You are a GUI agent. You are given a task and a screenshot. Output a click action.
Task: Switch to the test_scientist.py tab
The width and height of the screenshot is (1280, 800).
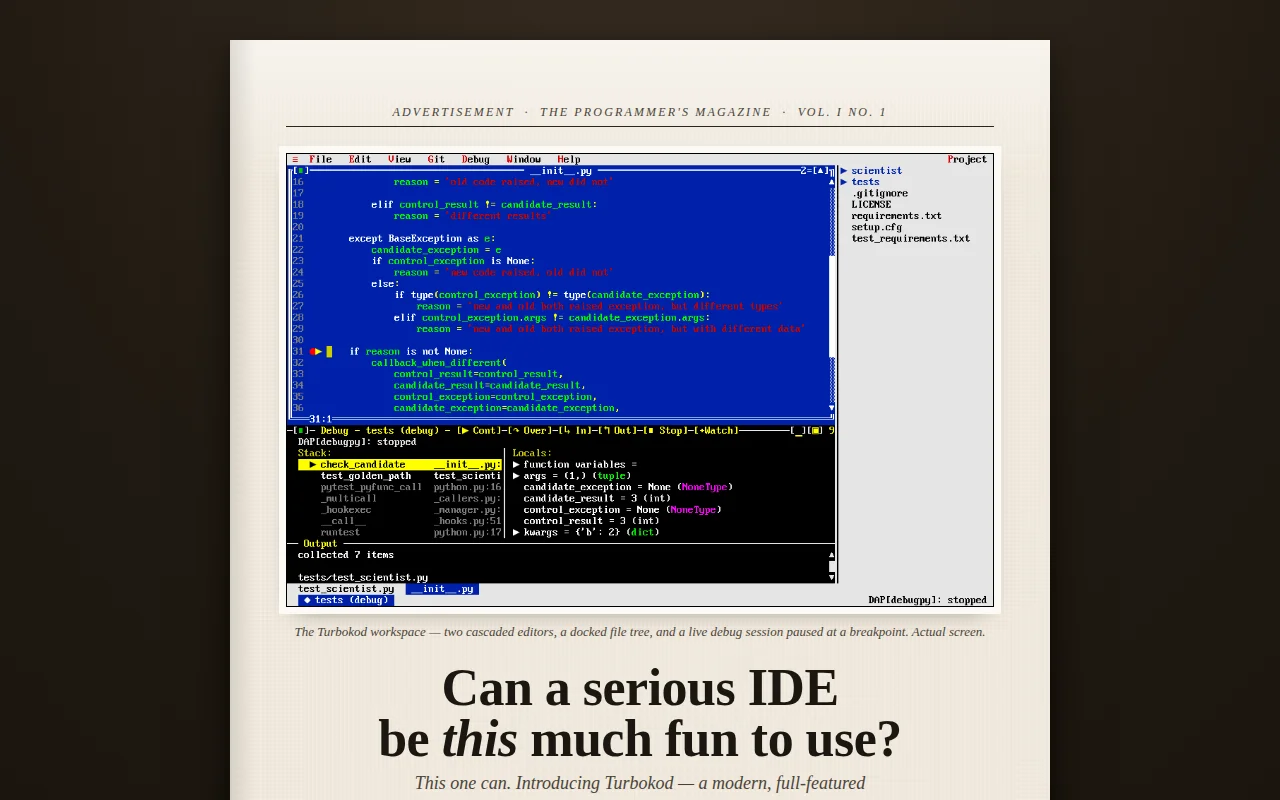(x=346, y=589)
